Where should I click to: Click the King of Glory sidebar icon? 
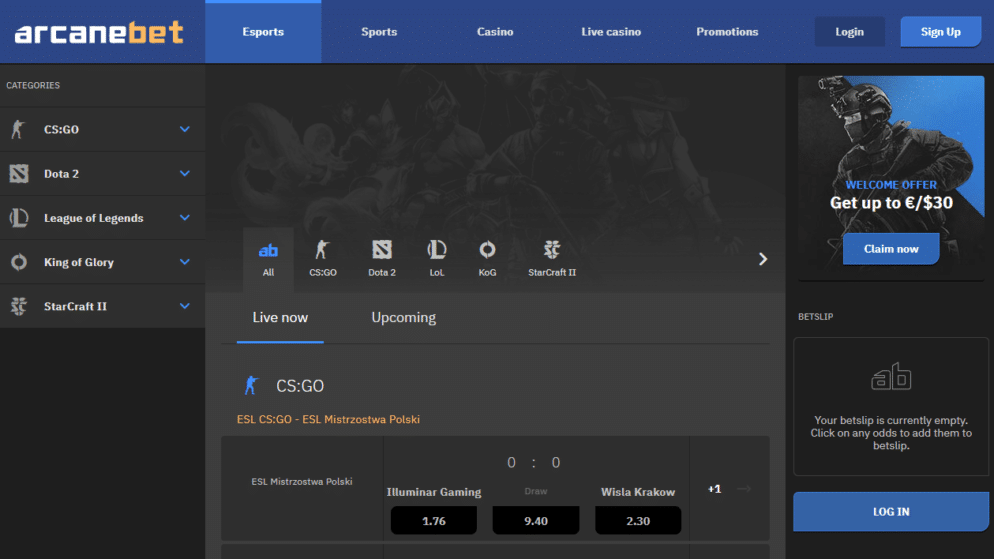pos(19,262)
